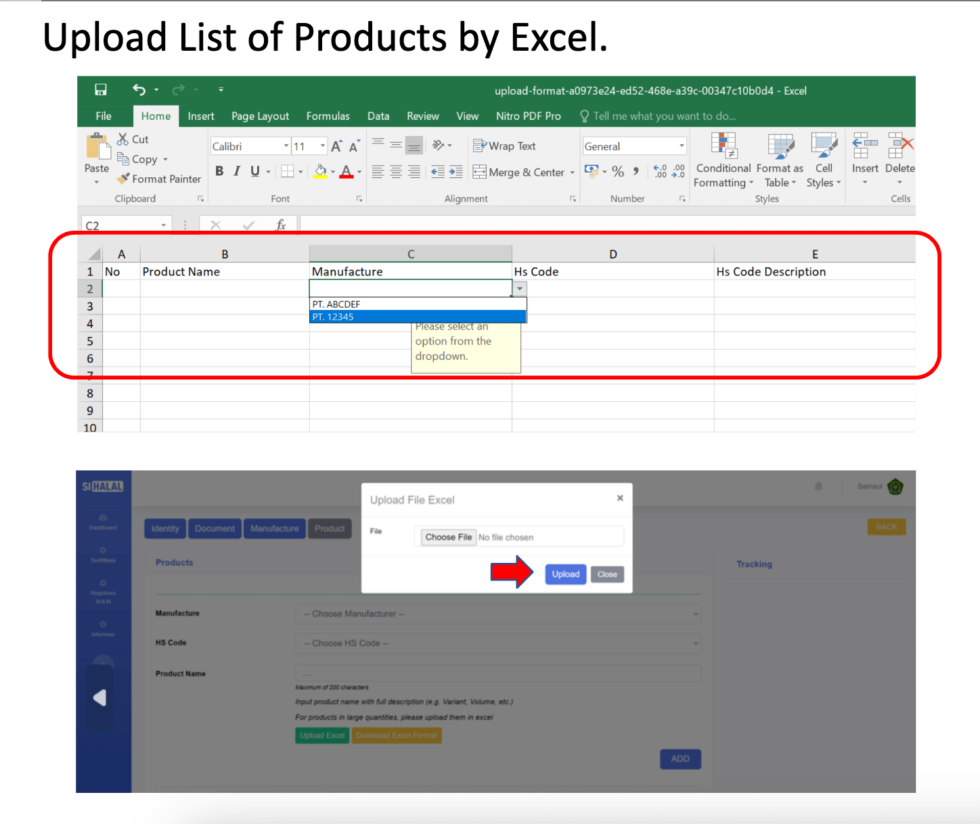Click the notification bell icon in SiHalal
Image resolution: width=980 pixels, height=824 pixels.
coord(818,486)
